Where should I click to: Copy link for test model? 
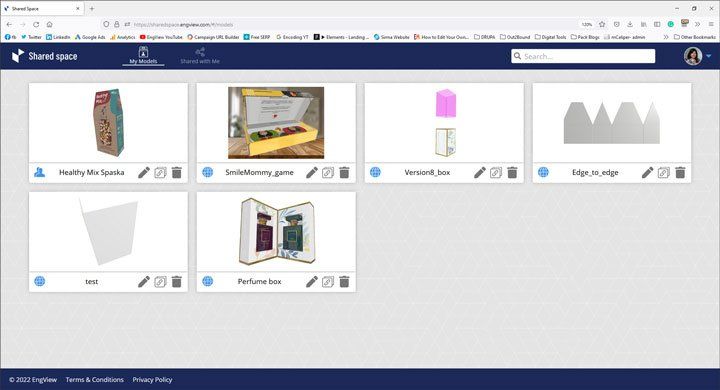(160, 282)
